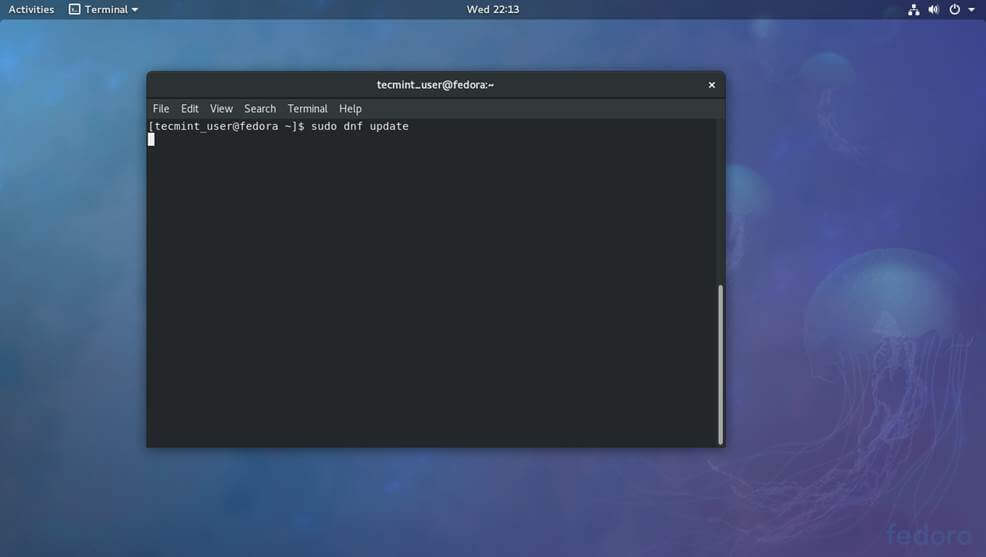Click the 'sudo dnf update' command text
Screen dimensions: 986x557
[x=360, y=126]
